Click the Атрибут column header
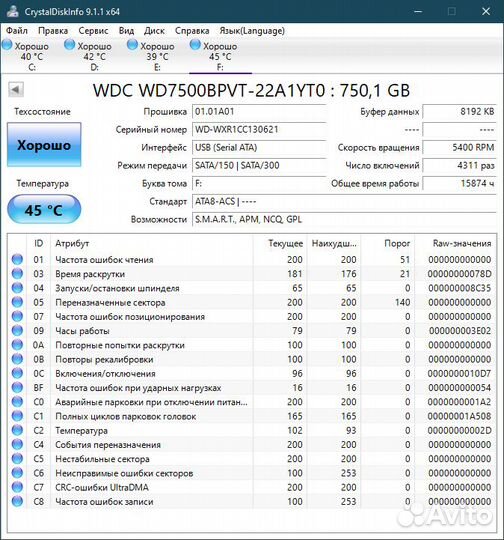The image size is (504, 540). click(x=152, y=243)
